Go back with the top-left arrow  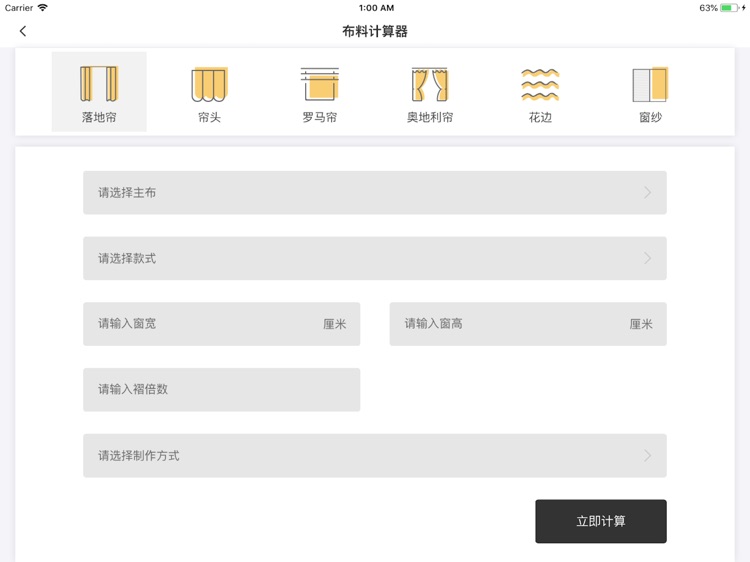coord(22,31)
